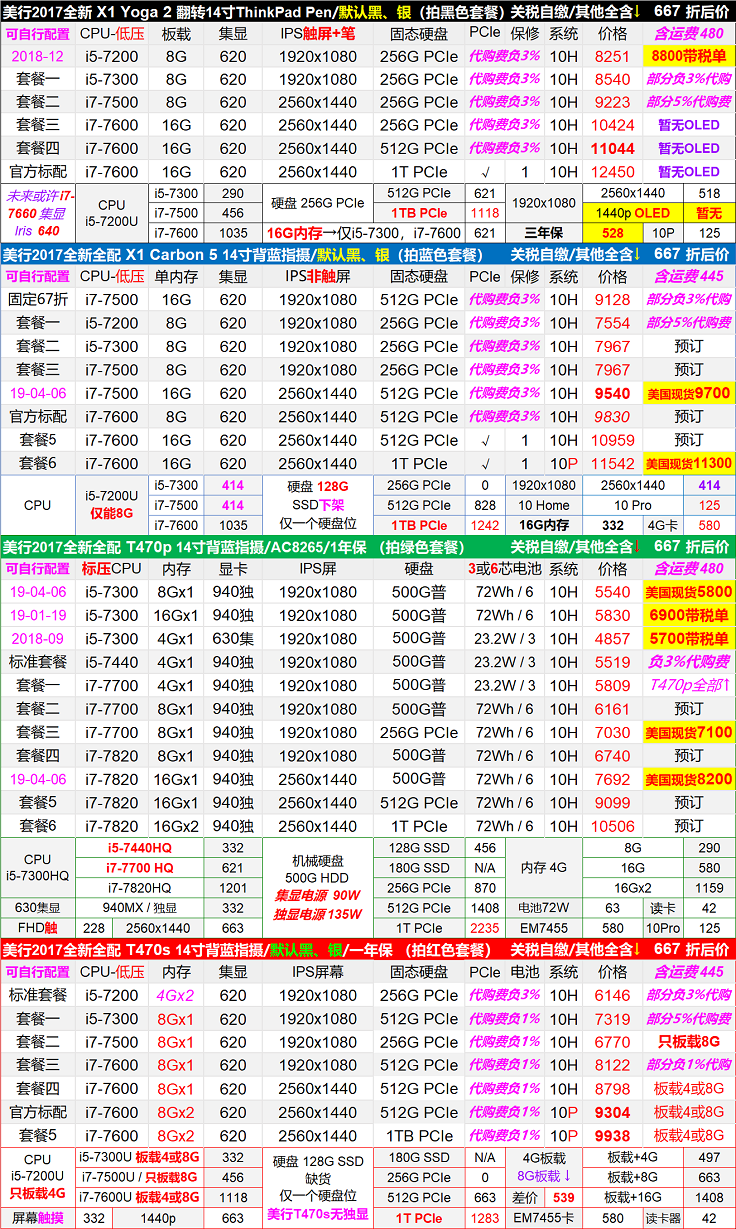The height and width of the screenshot is (1229, 736).
Task: Click the "读卡器" cell
Action: [663, 1218]
